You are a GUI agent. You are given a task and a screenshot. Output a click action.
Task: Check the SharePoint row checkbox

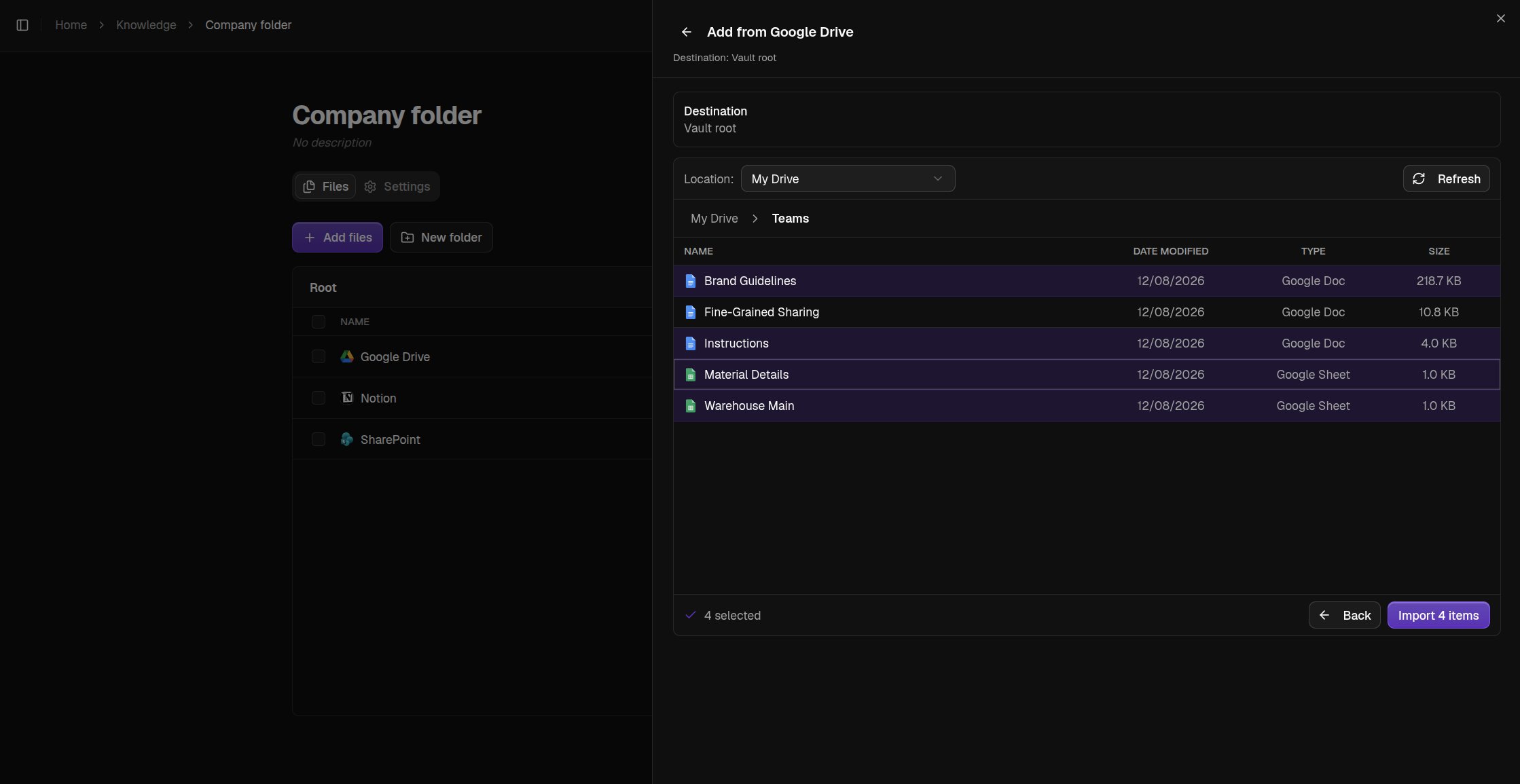pos(319,439)
